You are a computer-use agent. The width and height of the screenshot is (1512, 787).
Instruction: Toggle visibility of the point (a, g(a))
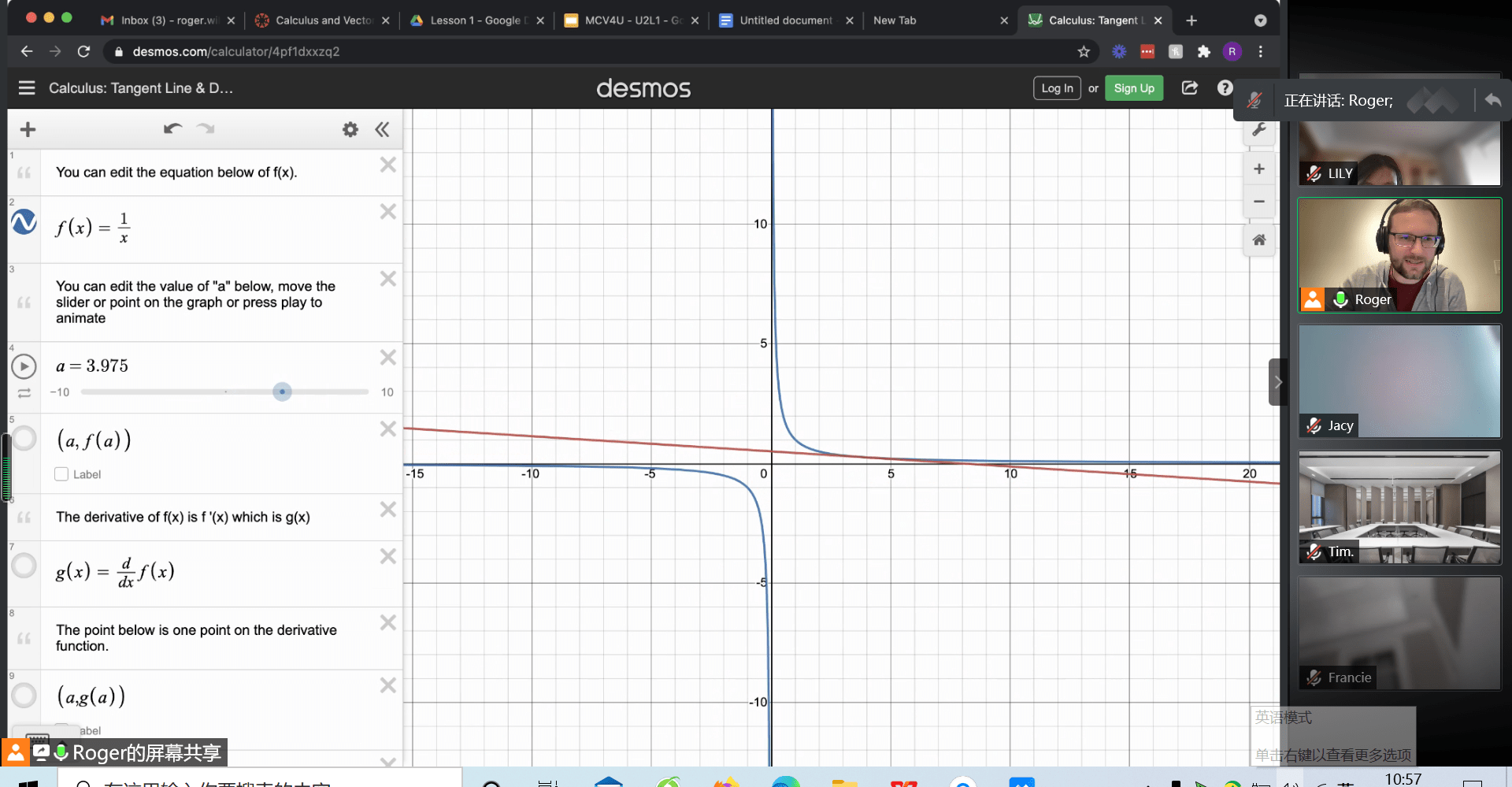(24, 695)
